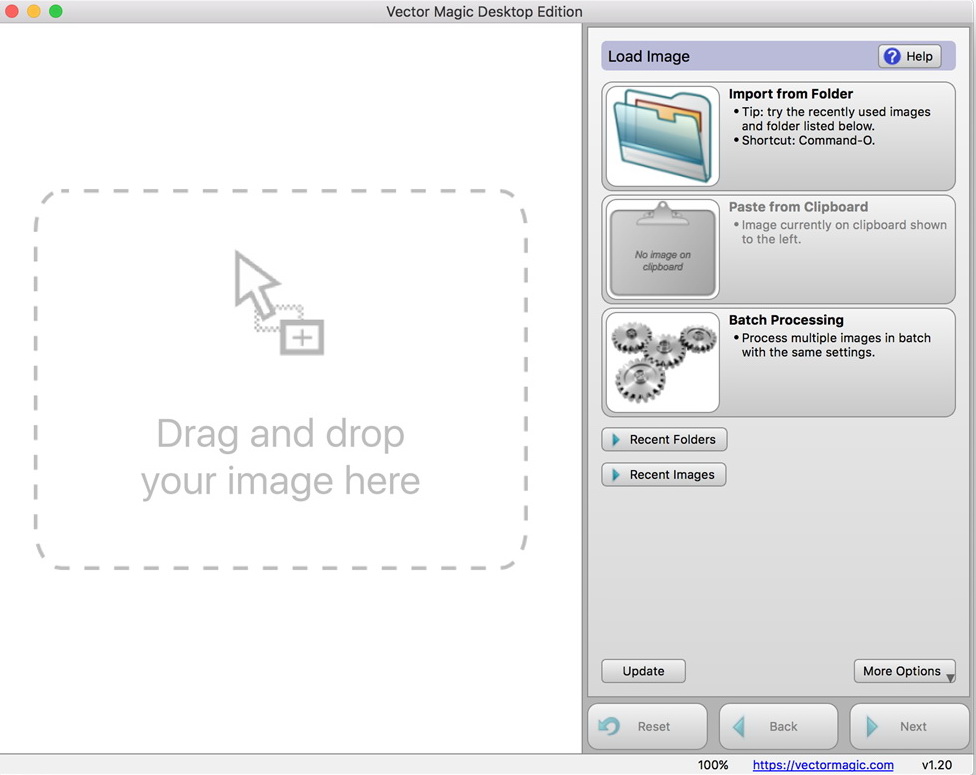The height and width of the screenshot is (775, 976).
Task: Expand the Recent Images list
Action: click(x=663, y=474)
